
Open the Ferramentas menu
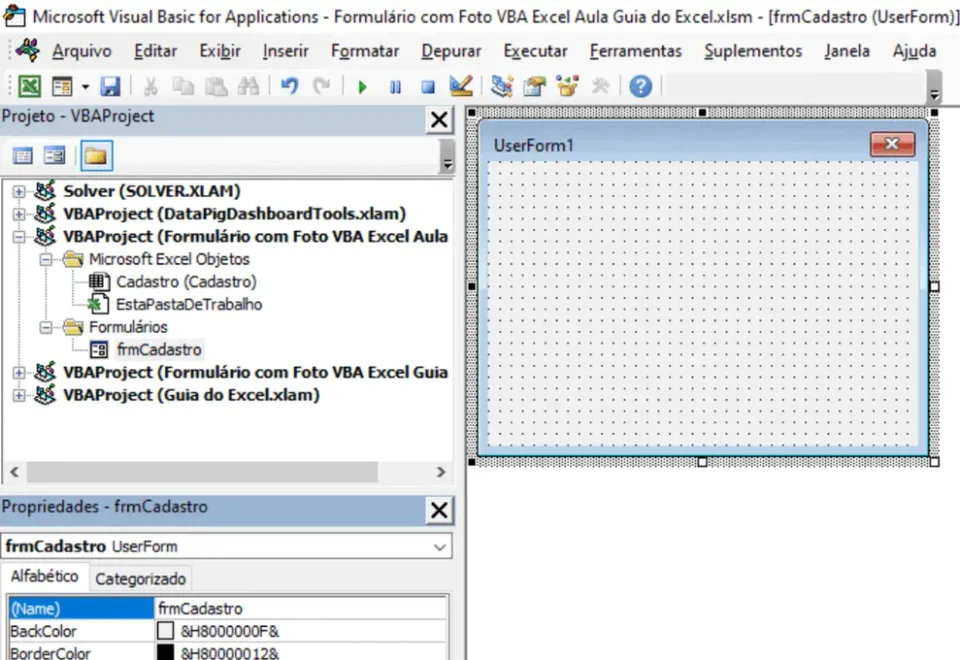(636, 51)
